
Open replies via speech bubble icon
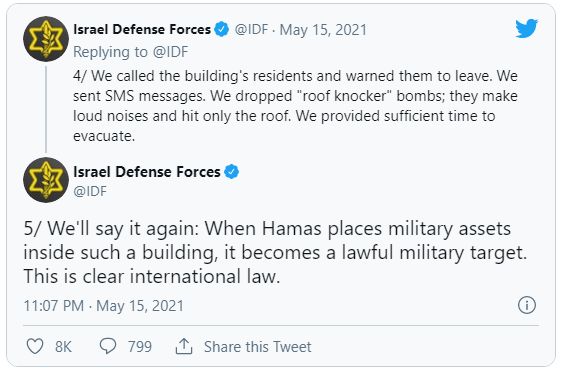(x=108, y=346)
